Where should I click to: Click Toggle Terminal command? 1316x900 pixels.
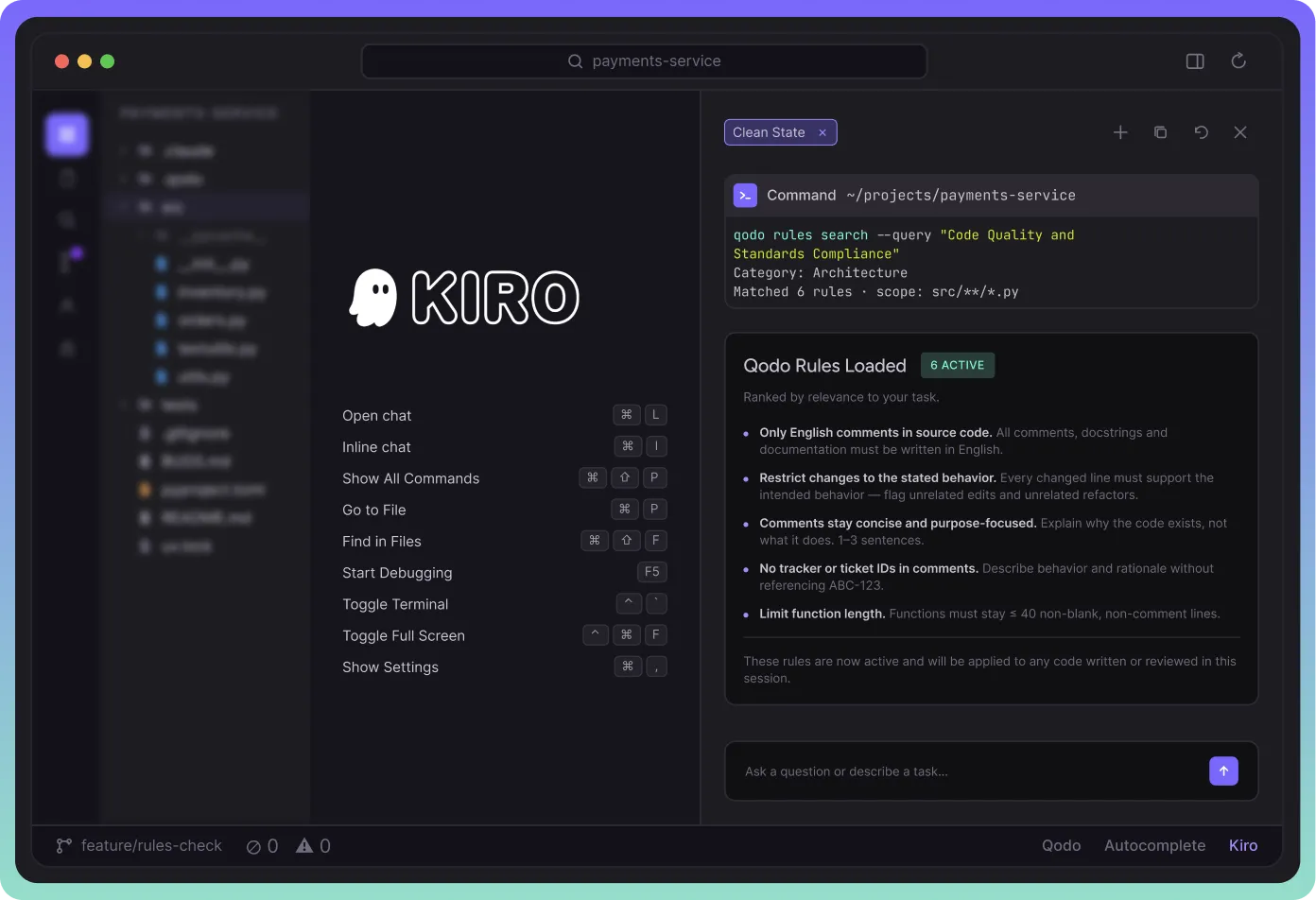(395, 604)
